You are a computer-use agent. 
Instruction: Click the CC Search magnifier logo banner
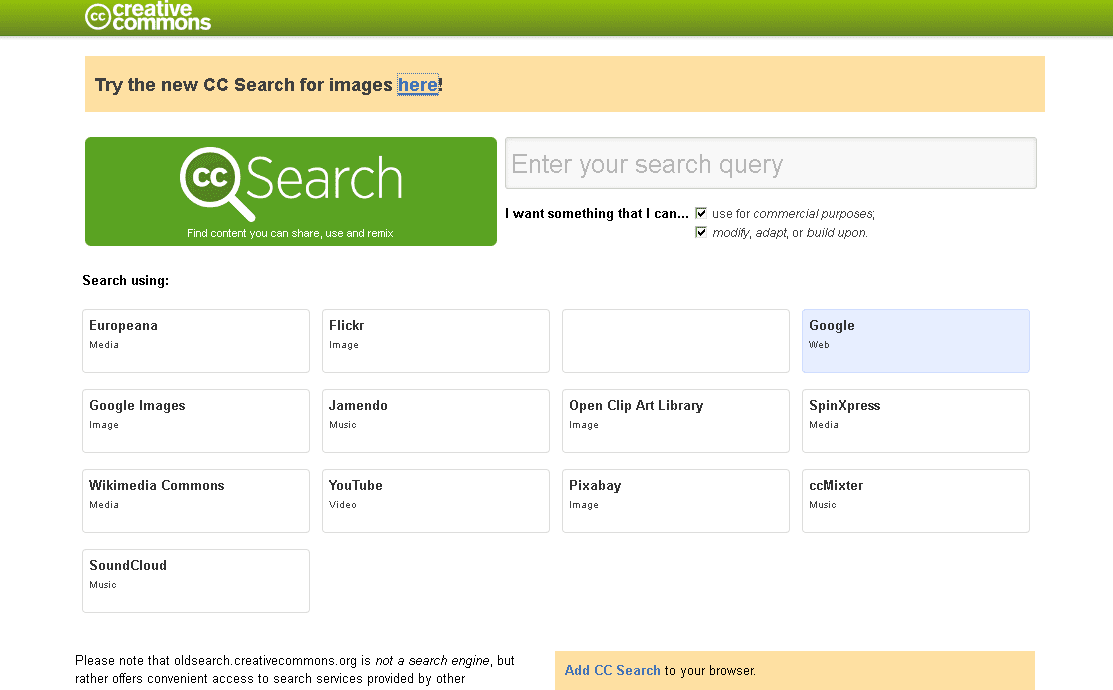tap(290, 192)
